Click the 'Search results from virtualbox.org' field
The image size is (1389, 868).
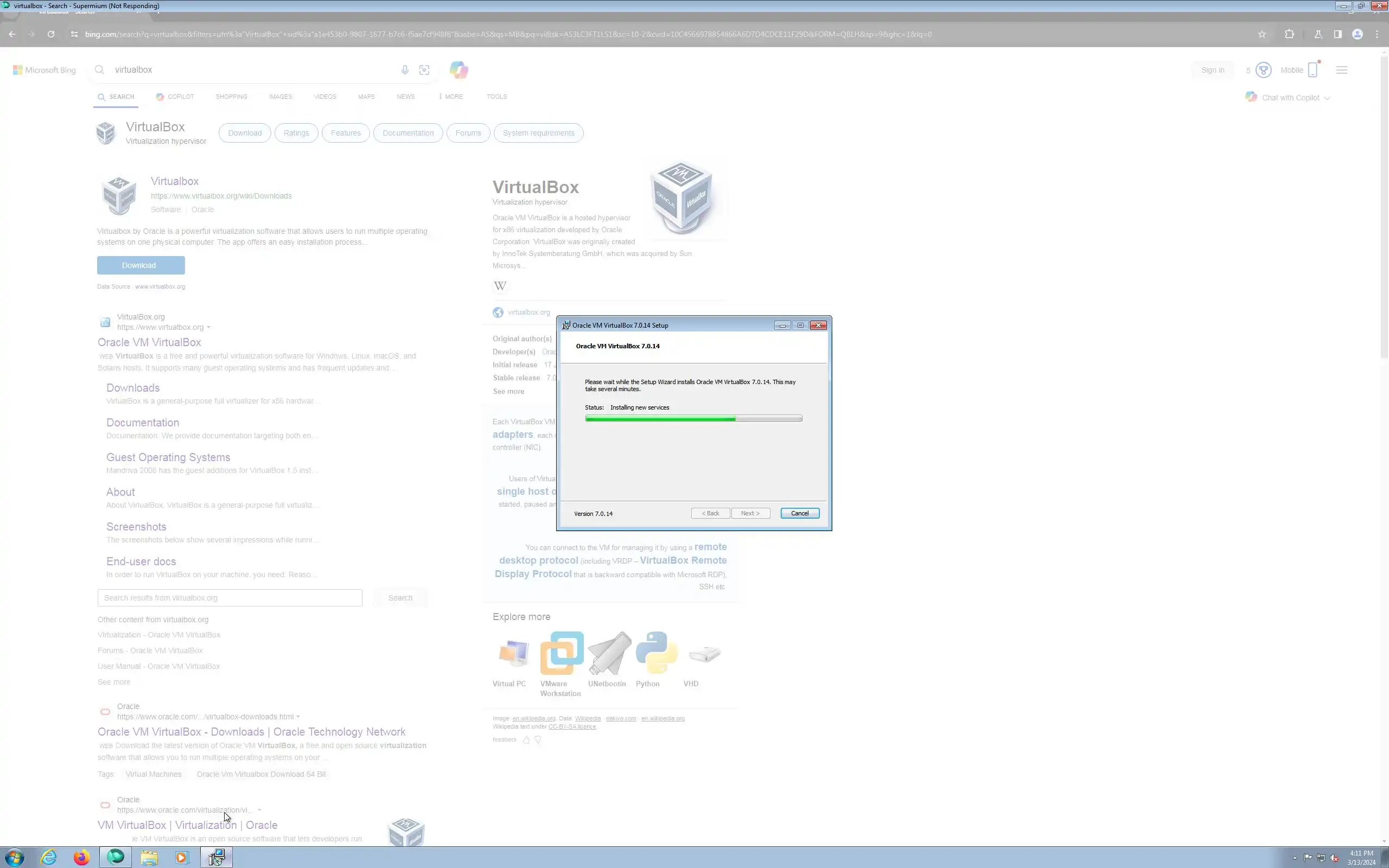tap(230, 598)
